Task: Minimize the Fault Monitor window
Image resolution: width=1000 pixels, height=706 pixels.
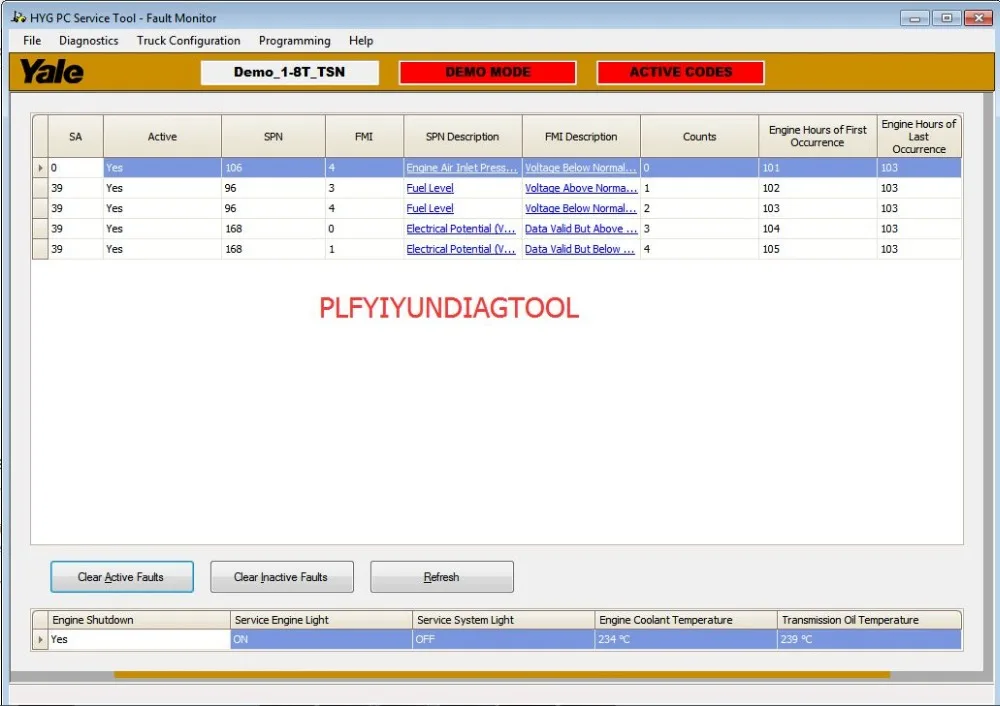Action: click(x=915, y=18)
